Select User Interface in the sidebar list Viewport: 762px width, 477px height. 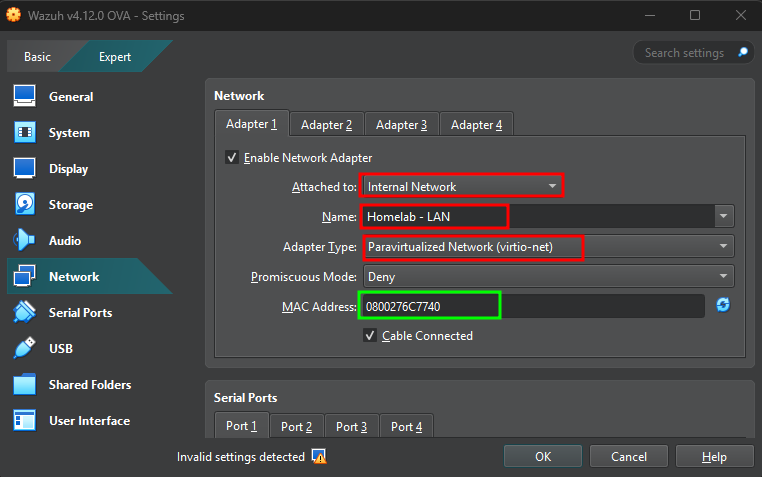90,420
